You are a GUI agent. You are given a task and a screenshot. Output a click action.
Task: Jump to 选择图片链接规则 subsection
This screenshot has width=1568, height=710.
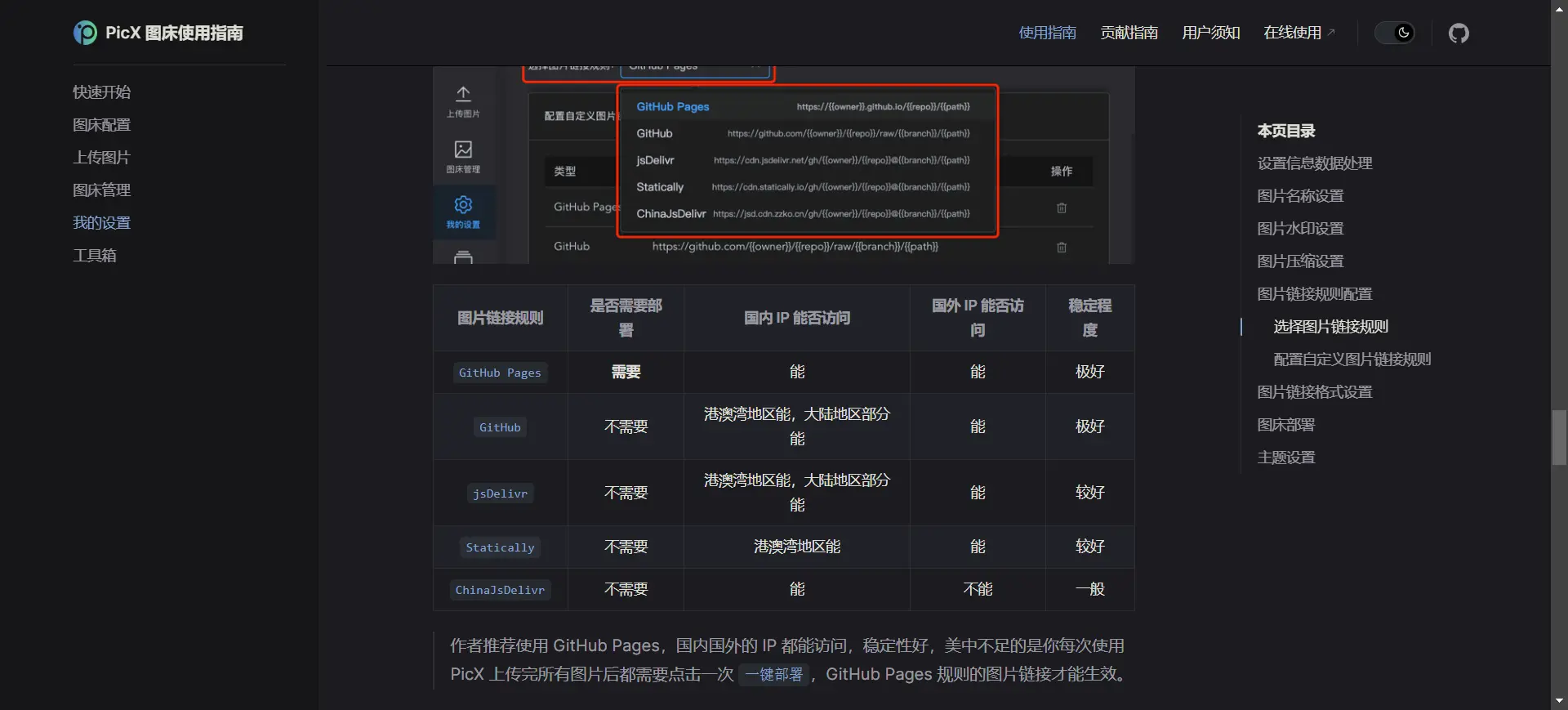[x=1331, y=327]
